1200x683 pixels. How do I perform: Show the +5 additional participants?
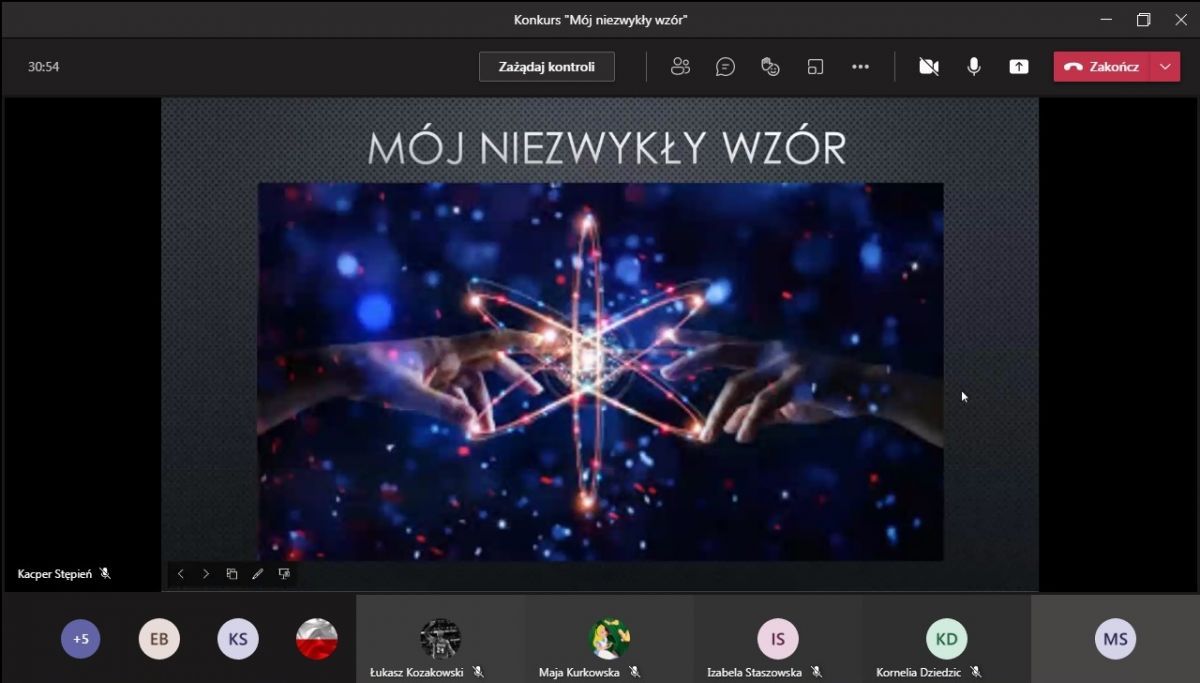(81, 639)
